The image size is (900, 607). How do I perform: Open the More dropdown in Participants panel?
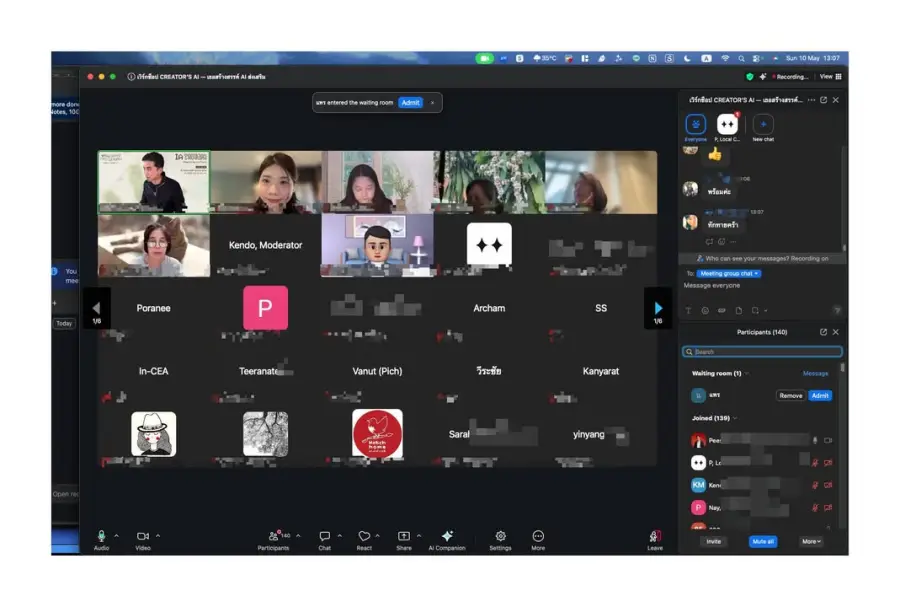(811, 542)
